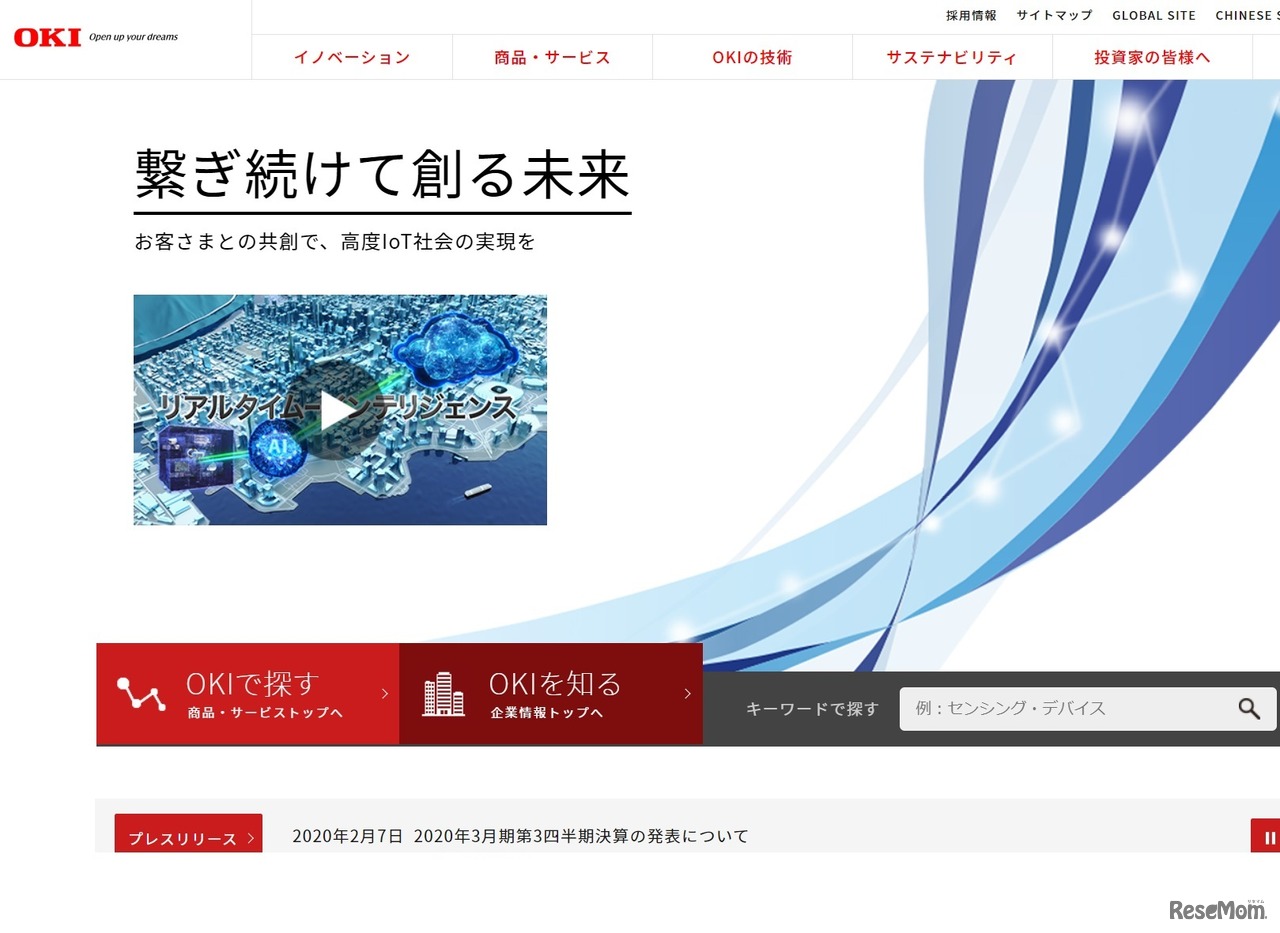Click the 採用情報 link
This screenshot has width=1280, height=933.
coord(971,15)
